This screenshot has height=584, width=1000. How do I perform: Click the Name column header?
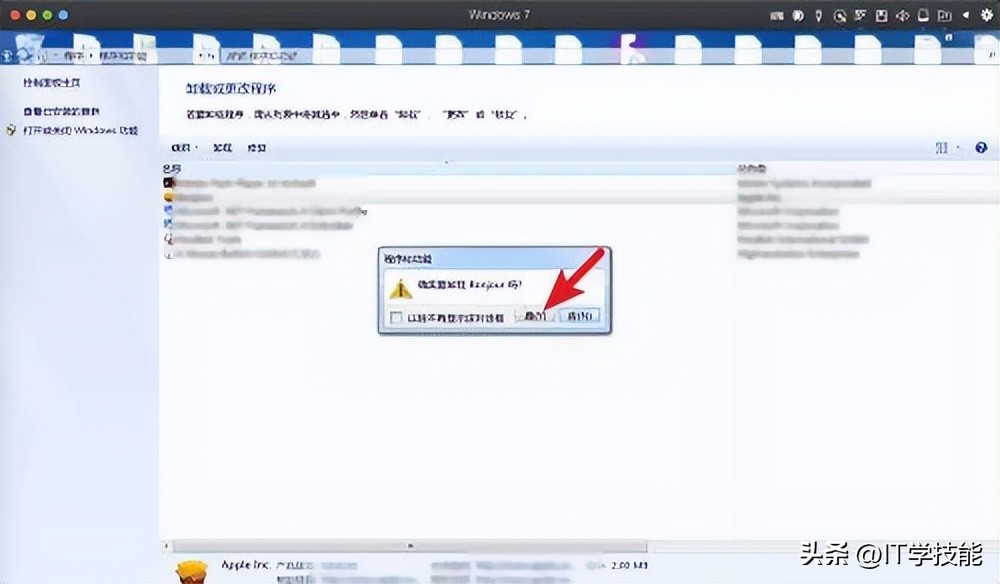click(173, 168)
